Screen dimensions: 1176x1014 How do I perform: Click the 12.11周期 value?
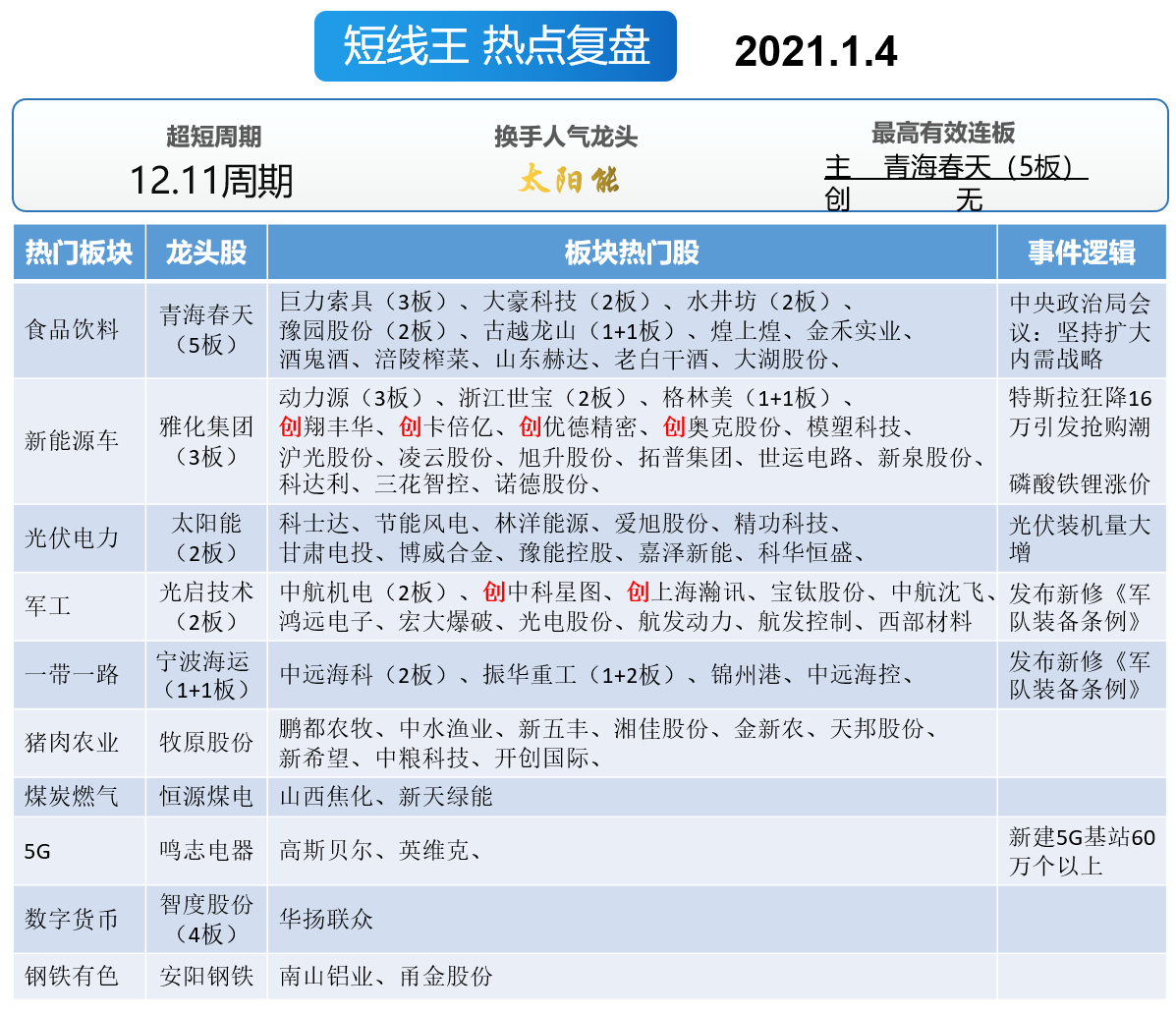(x=211, y=181)
